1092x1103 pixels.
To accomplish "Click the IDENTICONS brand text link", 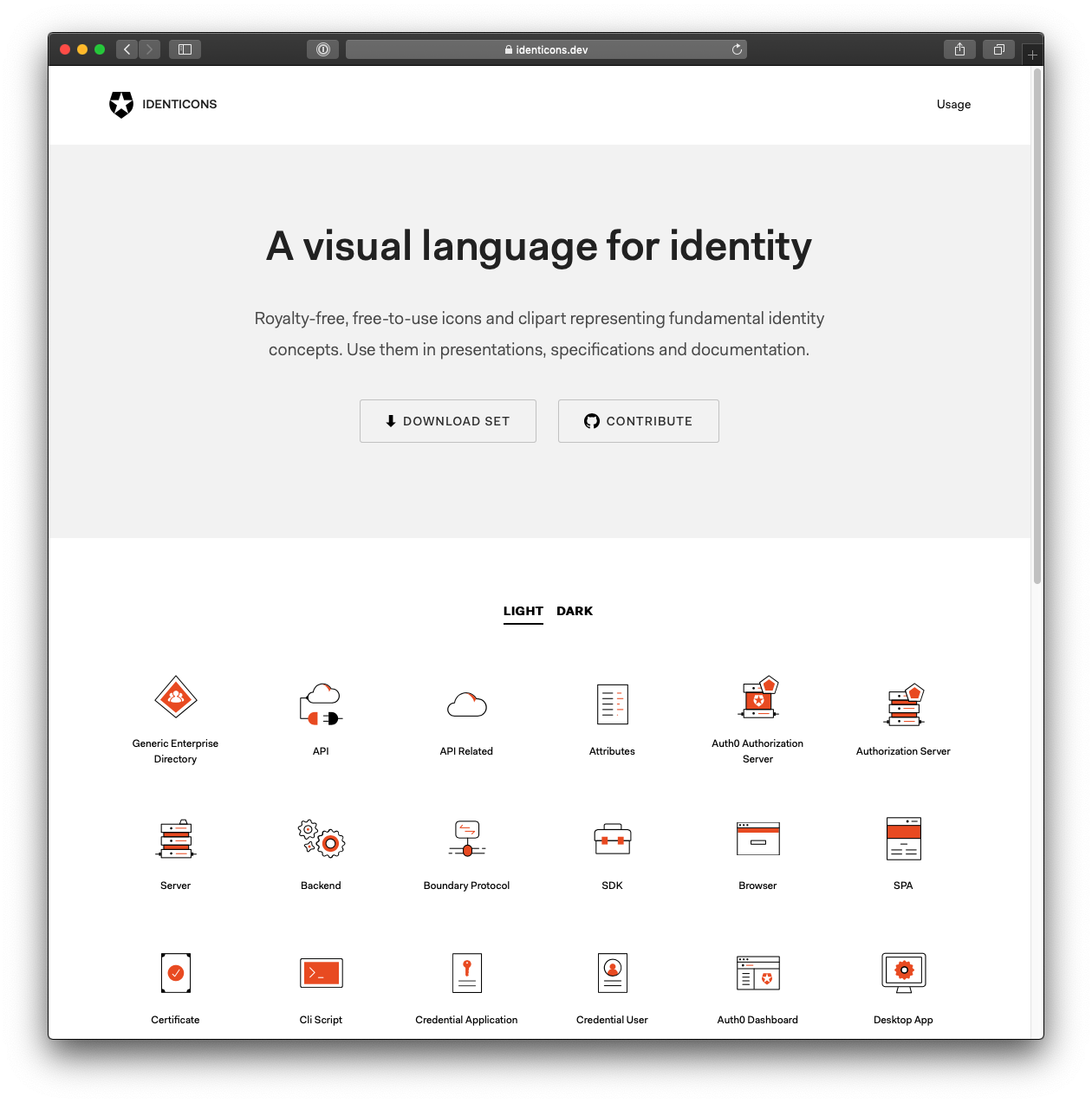I will coord(179,104).
